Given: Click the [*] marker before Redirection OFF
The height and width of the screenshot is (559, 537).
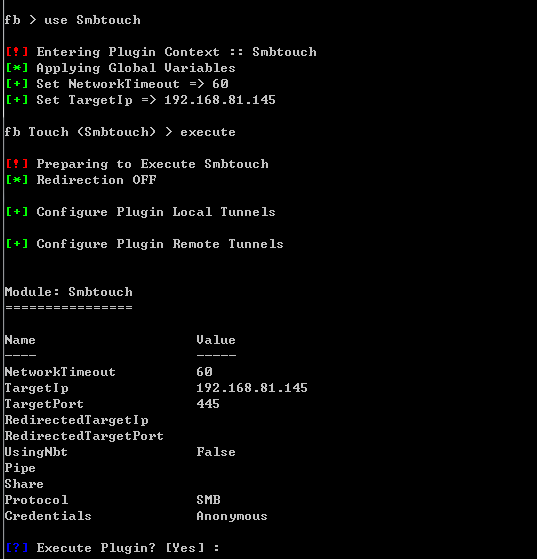Looking at the screenshot, I should [x=17, y=180].
